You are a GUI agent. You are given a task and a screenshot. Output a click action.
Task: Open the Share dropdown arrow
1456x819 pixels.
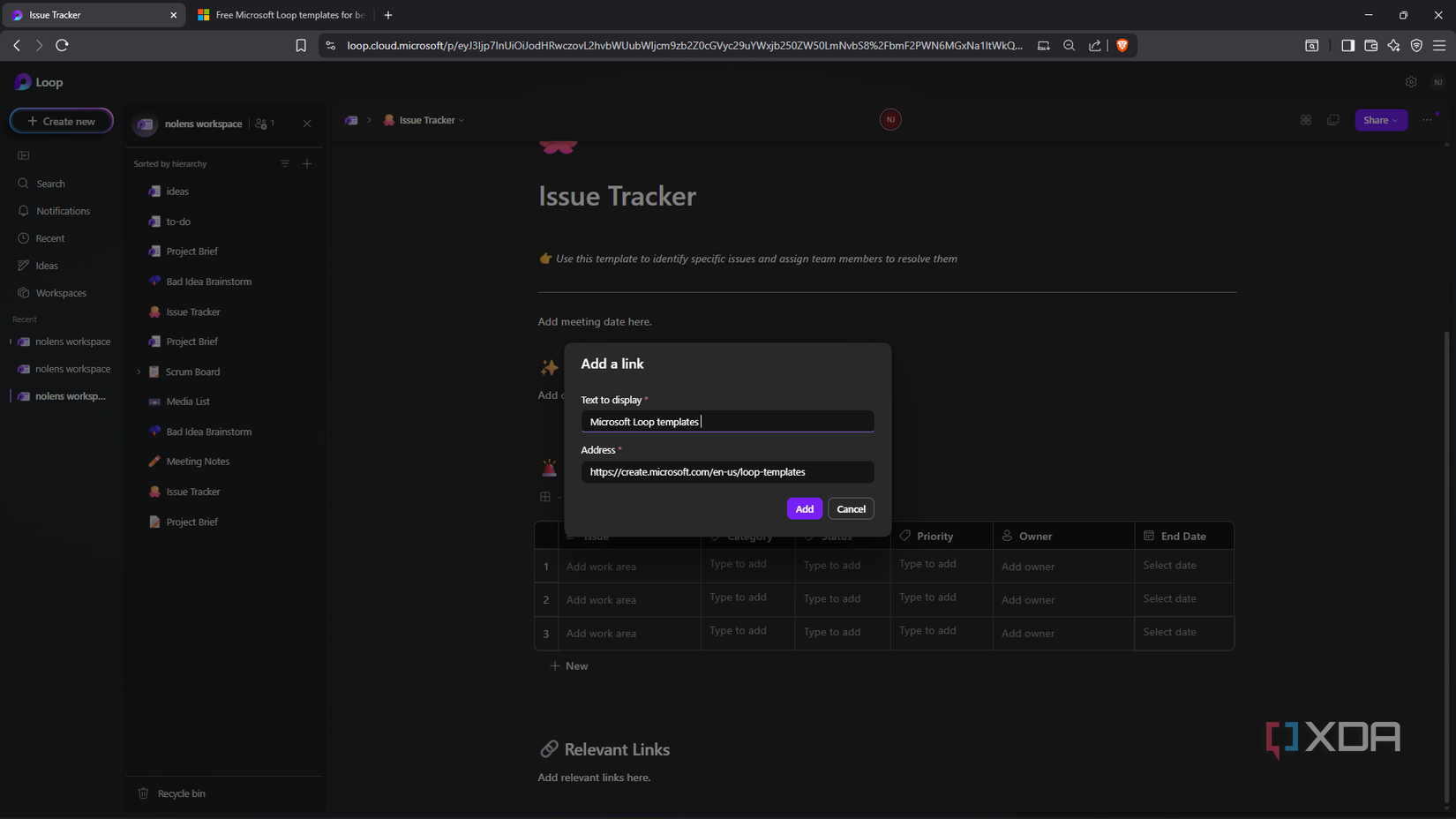pyautogui.click(x=1396, y=120)
